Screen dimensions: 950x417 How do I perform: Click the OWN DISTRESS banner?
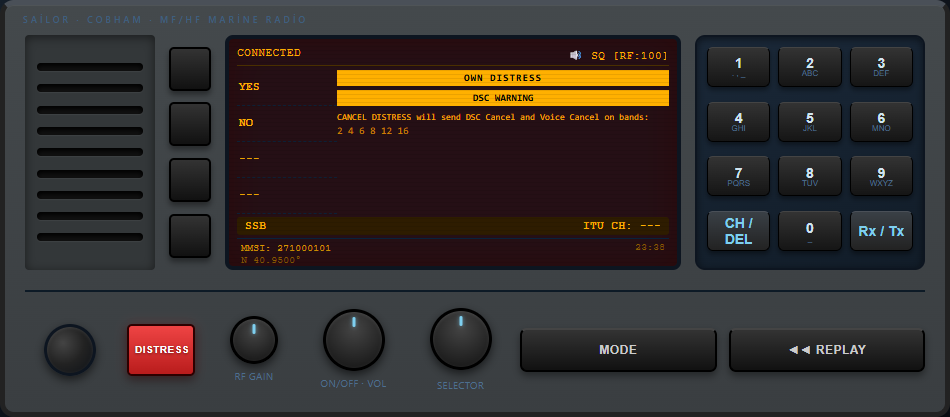pyautogui.click(x=503, y=78)
